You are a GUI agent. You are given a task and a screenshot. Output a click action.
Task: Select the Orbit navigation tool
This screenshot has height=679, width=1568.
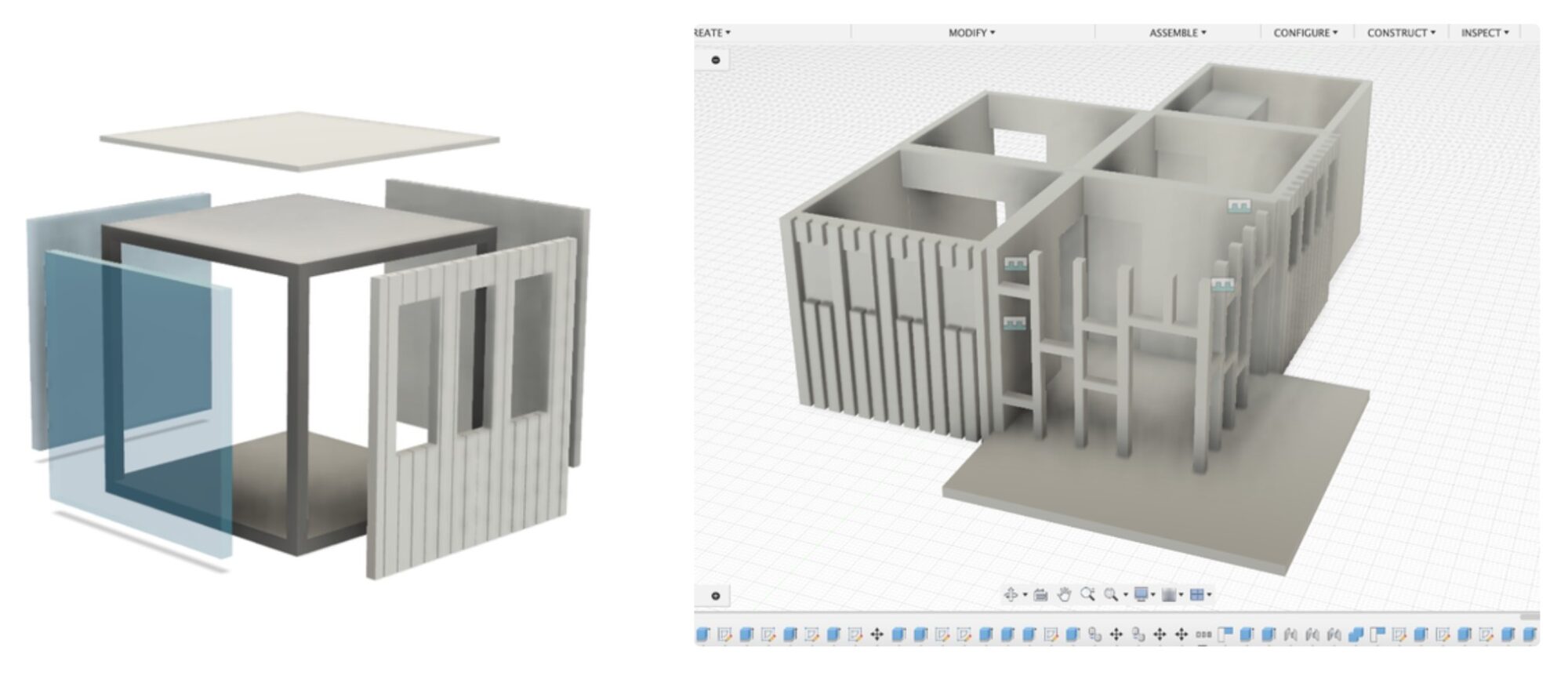click(1011, 595)
